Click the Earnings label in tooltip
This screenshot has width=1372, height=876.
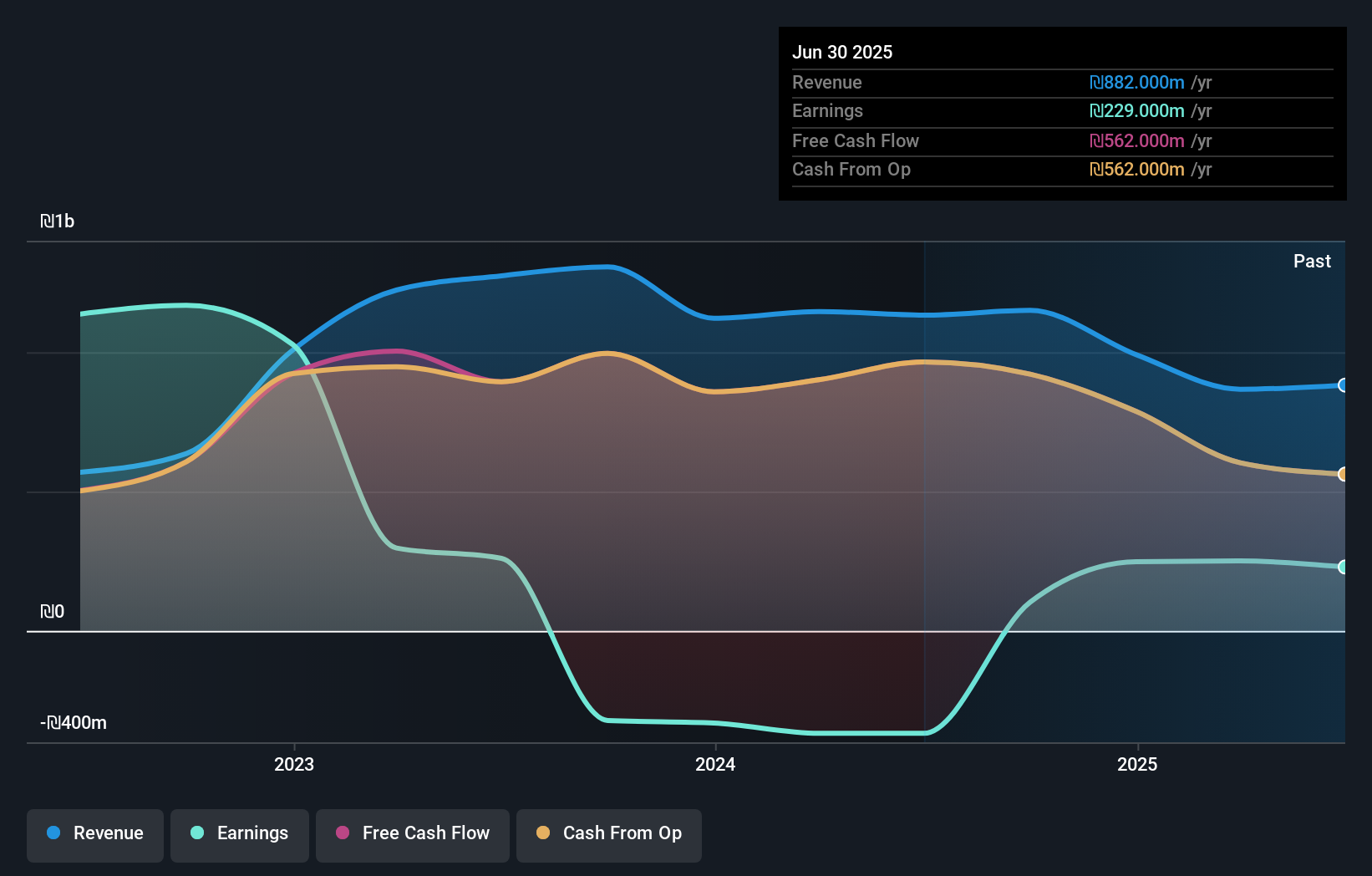tap(827, 110)
